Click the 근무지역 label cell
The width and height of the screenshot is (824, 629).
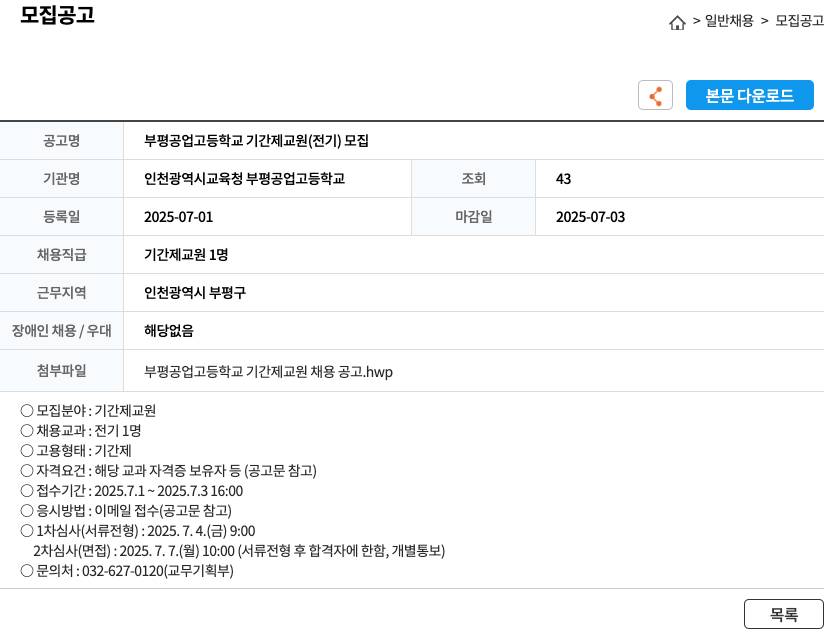pyautogui.click(x=61, y=293)
